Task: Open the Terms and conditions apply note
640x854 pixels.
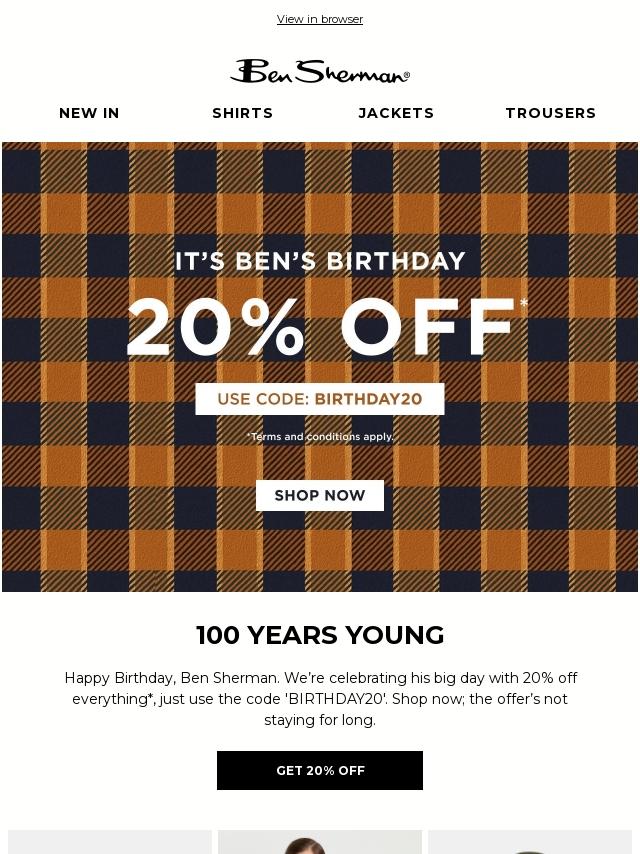Action: tap(320, 437)
